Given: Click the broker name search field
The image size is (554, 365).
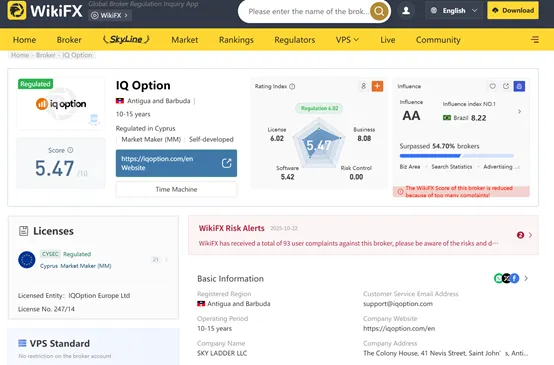Looking at the screenshot, I should (x=309, y=12).
